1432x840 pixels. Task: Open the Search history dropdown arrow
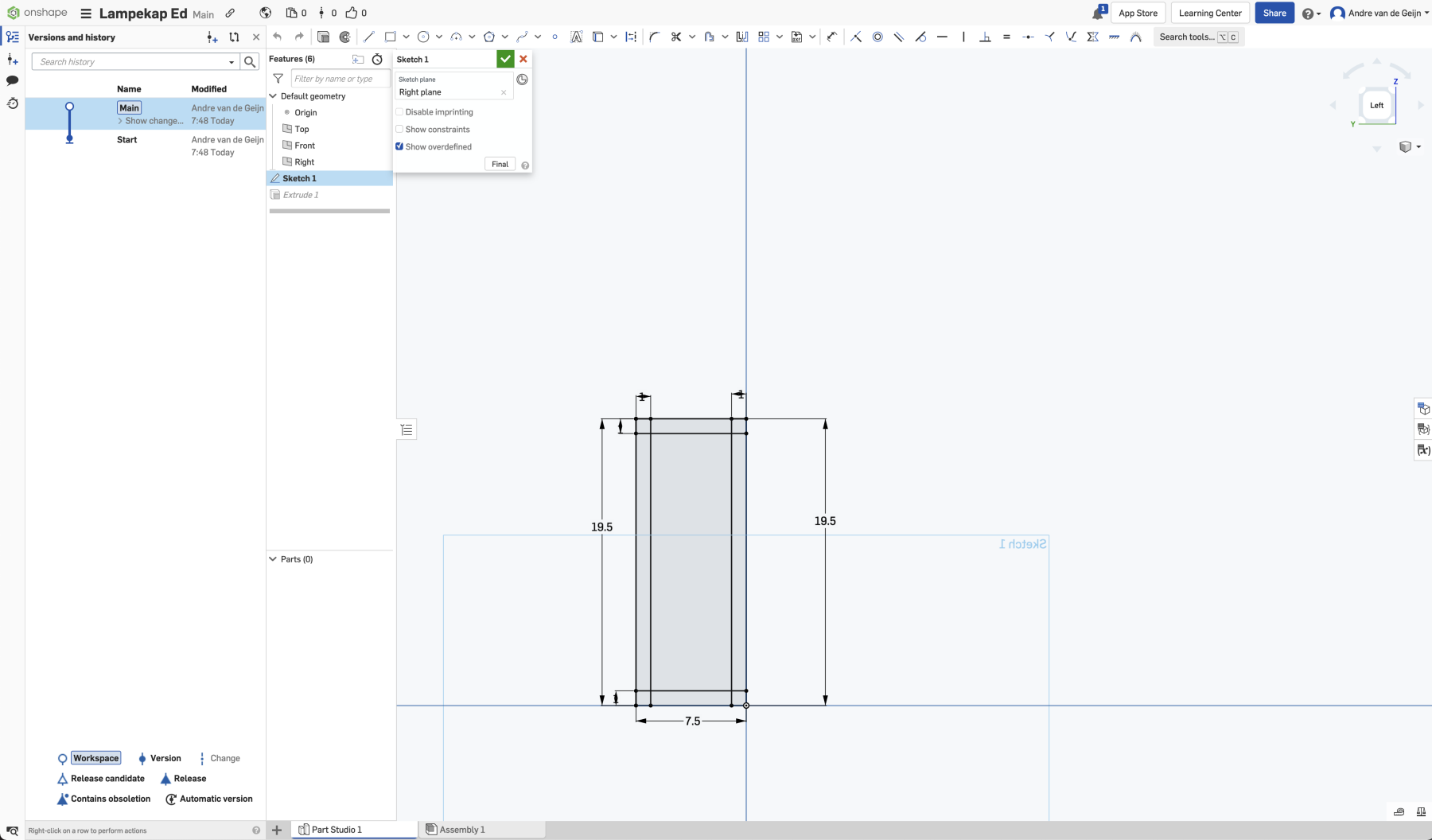pos(232,62)
